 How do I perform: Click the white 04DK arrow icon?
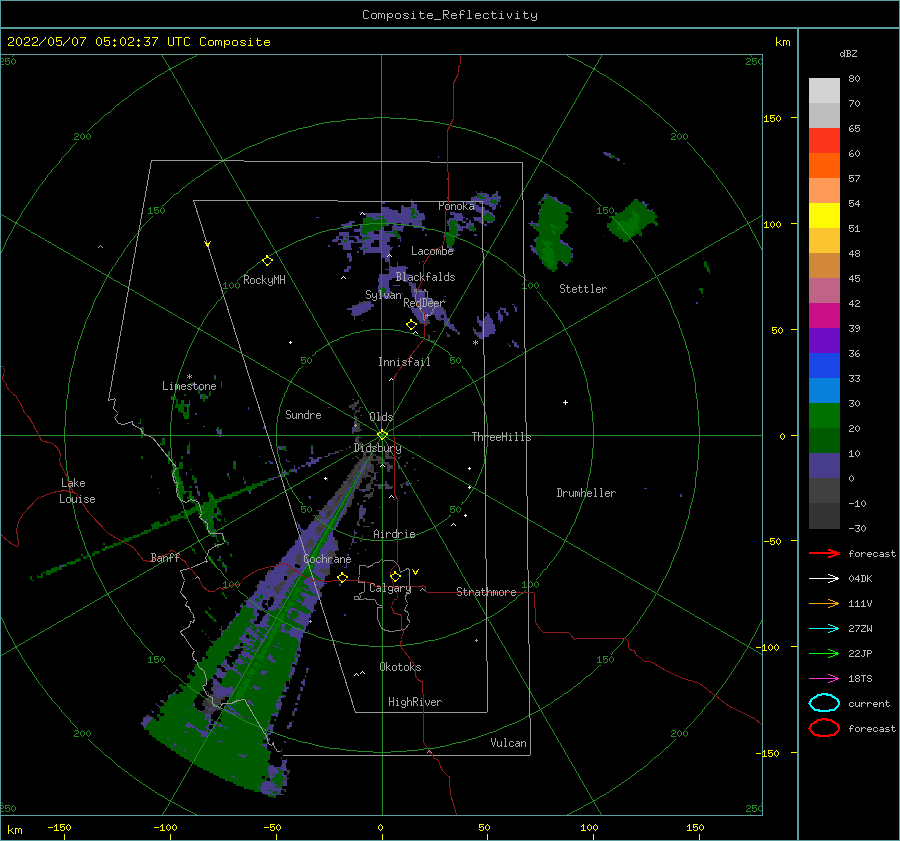tap(824, 579)
